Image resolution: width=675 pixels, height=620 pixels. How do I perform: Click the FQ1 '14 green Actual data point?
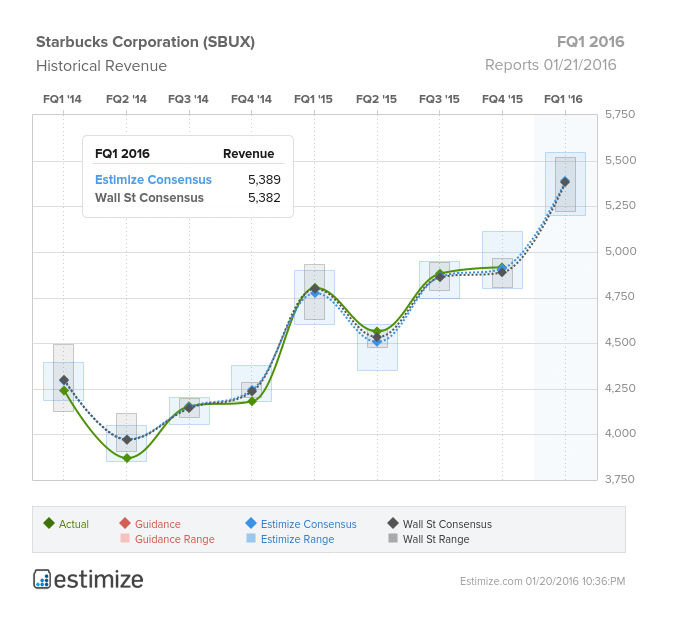pos(64,391)
